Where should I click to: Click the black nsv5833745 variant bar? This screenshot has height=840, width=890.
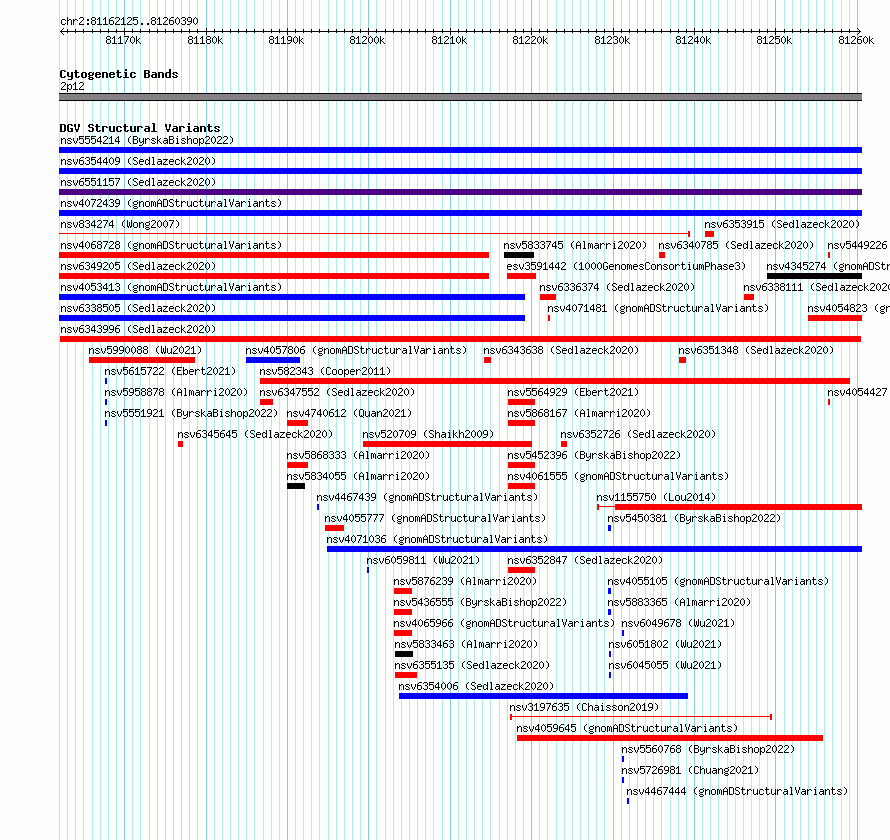(x=519, y=255)
